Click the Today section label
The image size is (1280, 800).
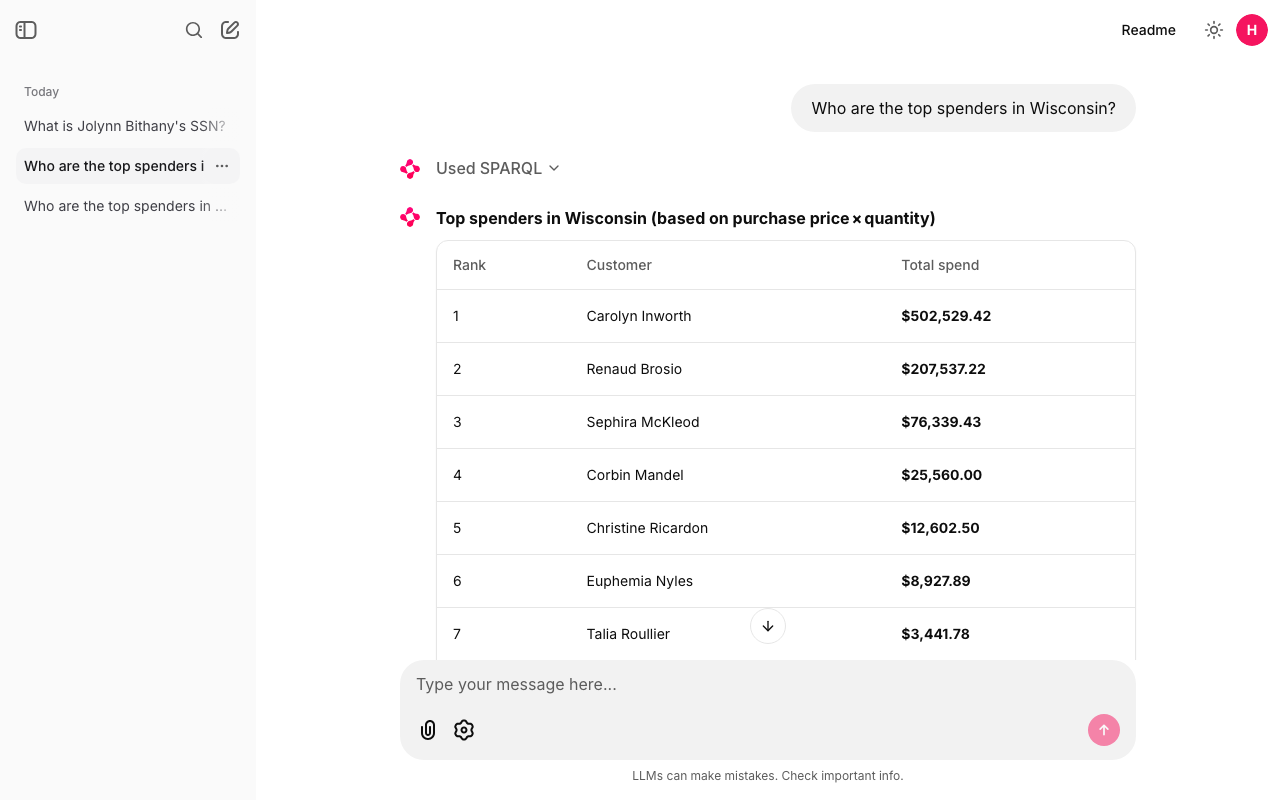click(x=42, y=91)
